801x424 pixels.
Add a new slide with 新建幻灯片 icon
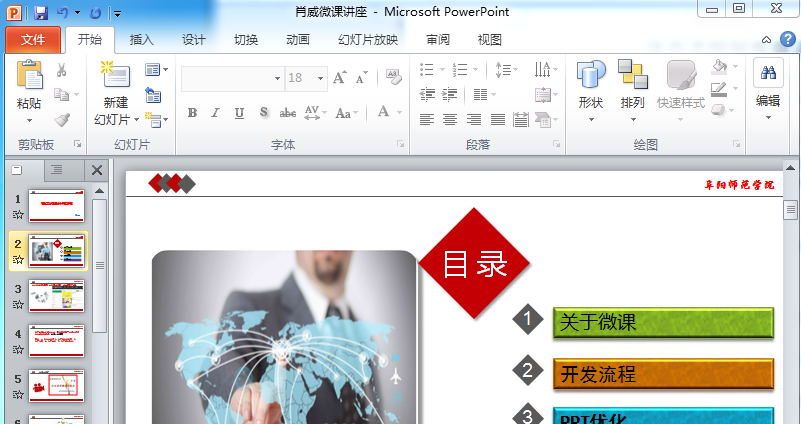(x=116, y=76)
